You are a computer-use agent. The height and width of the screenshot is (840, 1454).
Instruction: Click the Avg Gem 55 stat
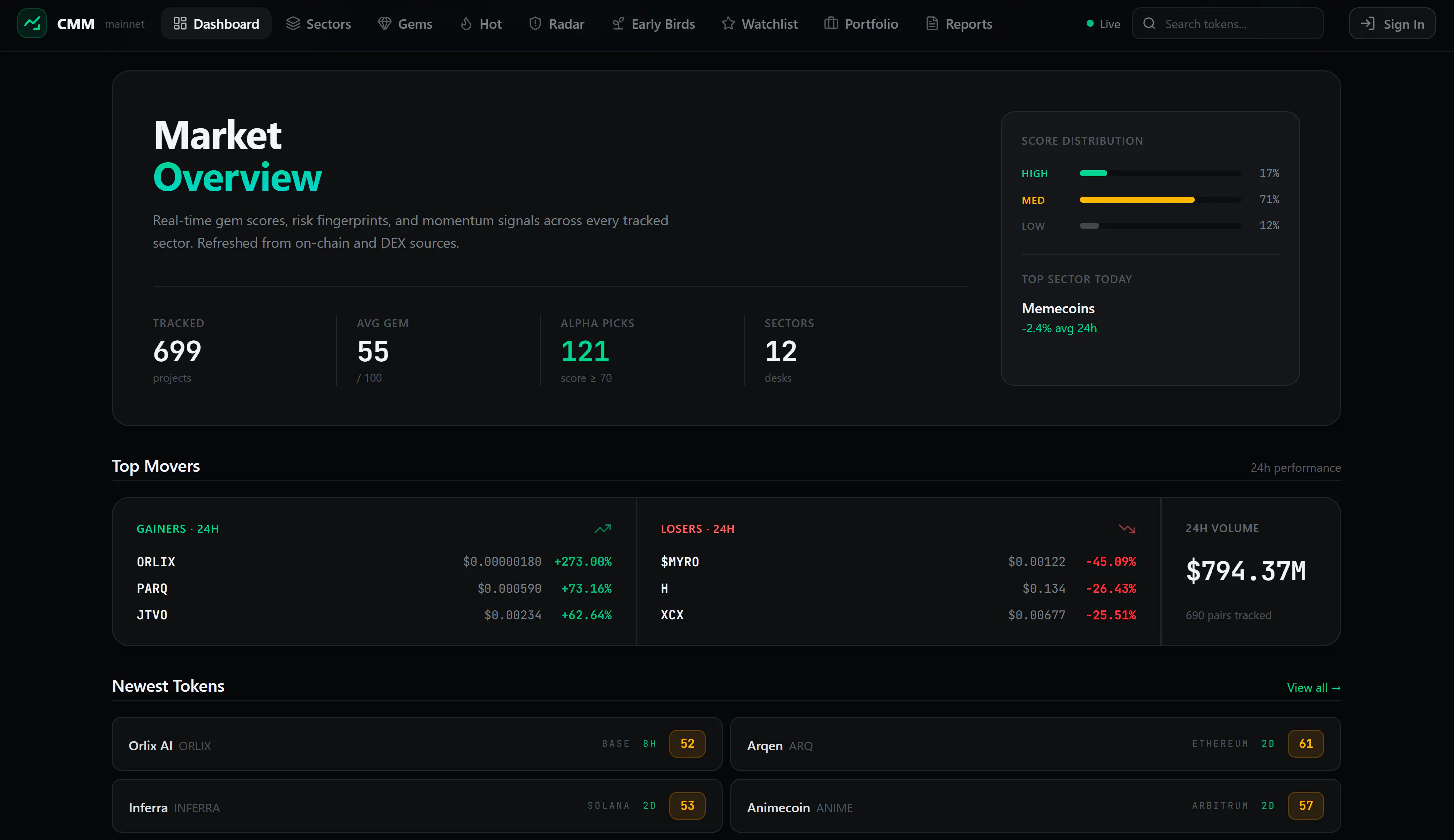point(382,350)
